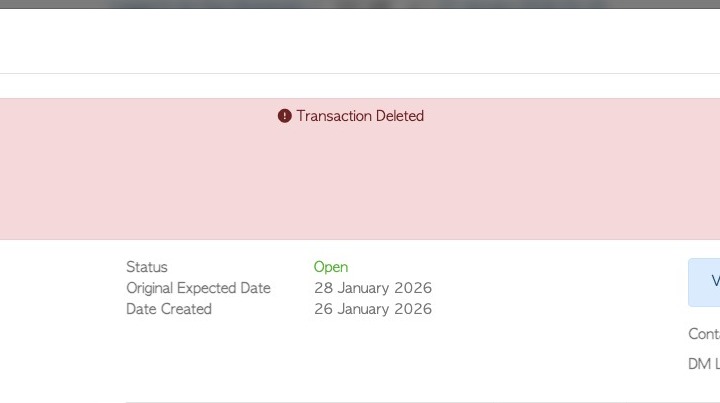Click the truncated "Conta" text at right
The image size is (720, 403).
704,334
